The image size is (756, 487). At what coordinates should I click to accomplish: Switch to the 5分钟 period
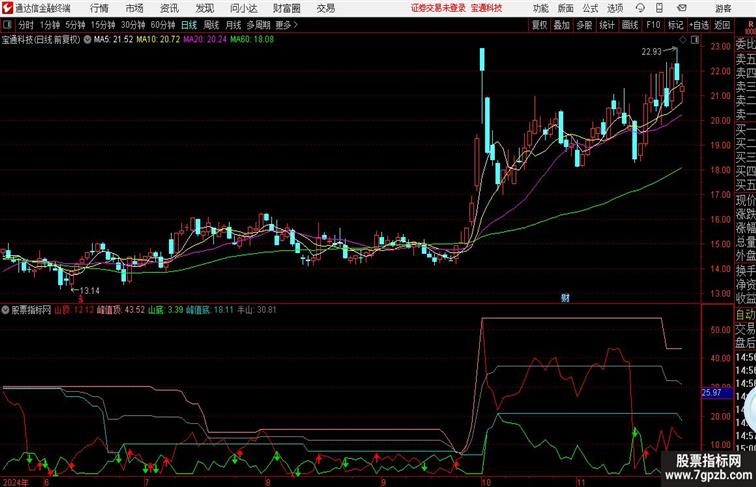[75, 25]
